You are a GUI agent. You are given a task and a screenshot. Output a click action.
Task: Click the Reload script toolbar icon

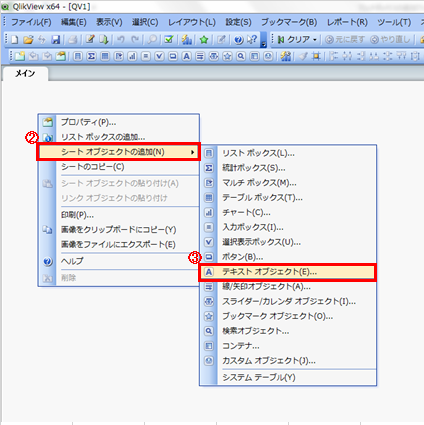coord(104,40)
